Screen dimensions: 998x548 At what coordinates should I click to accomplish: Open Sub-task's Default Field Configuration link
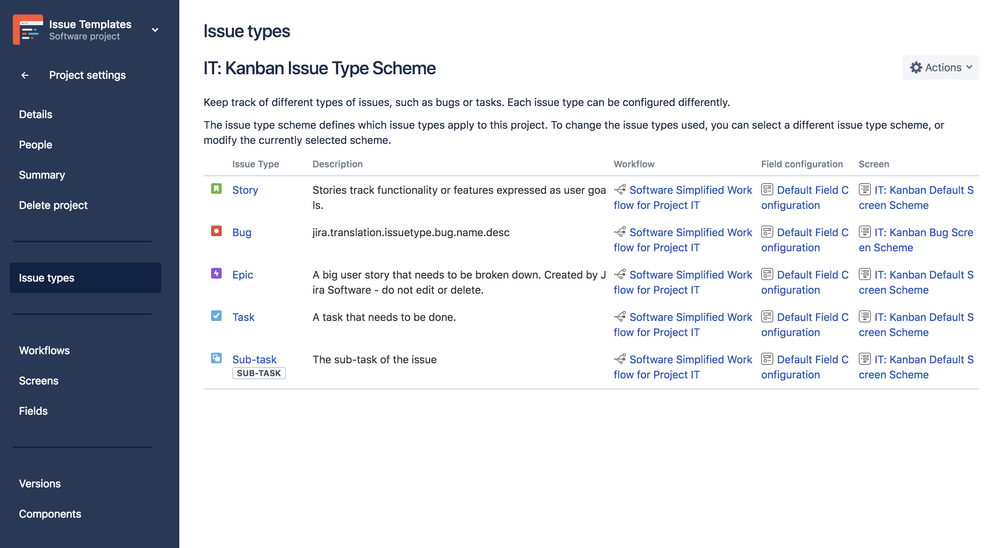pyautogui.click(x=805, y=367)
